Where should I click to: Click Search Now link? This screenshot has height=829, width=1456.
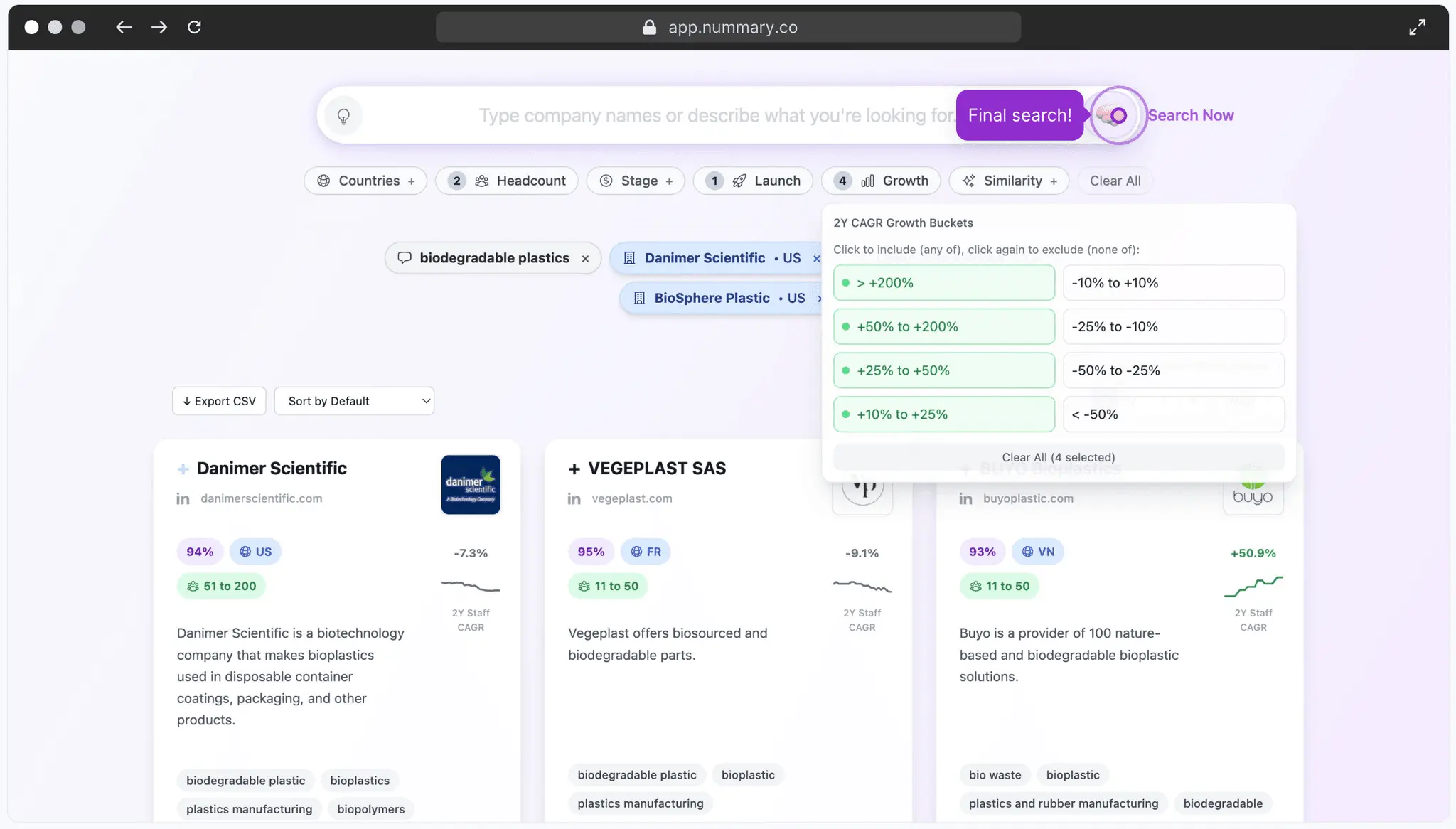[1191, 115]
